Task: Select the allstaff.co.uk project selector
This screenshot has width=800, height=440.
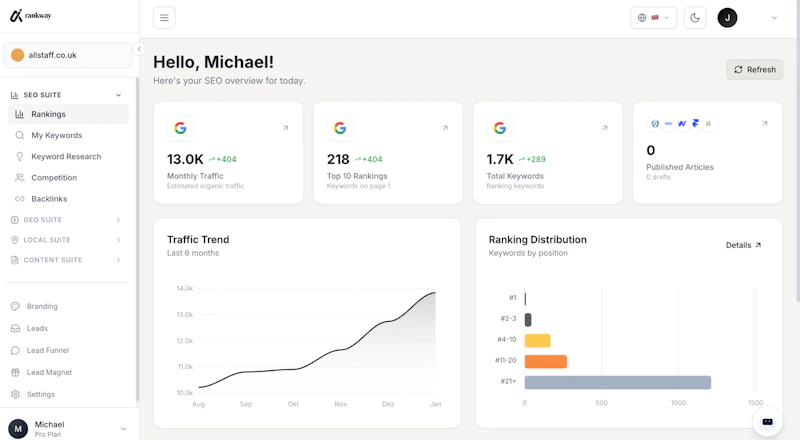Action: 68,55
